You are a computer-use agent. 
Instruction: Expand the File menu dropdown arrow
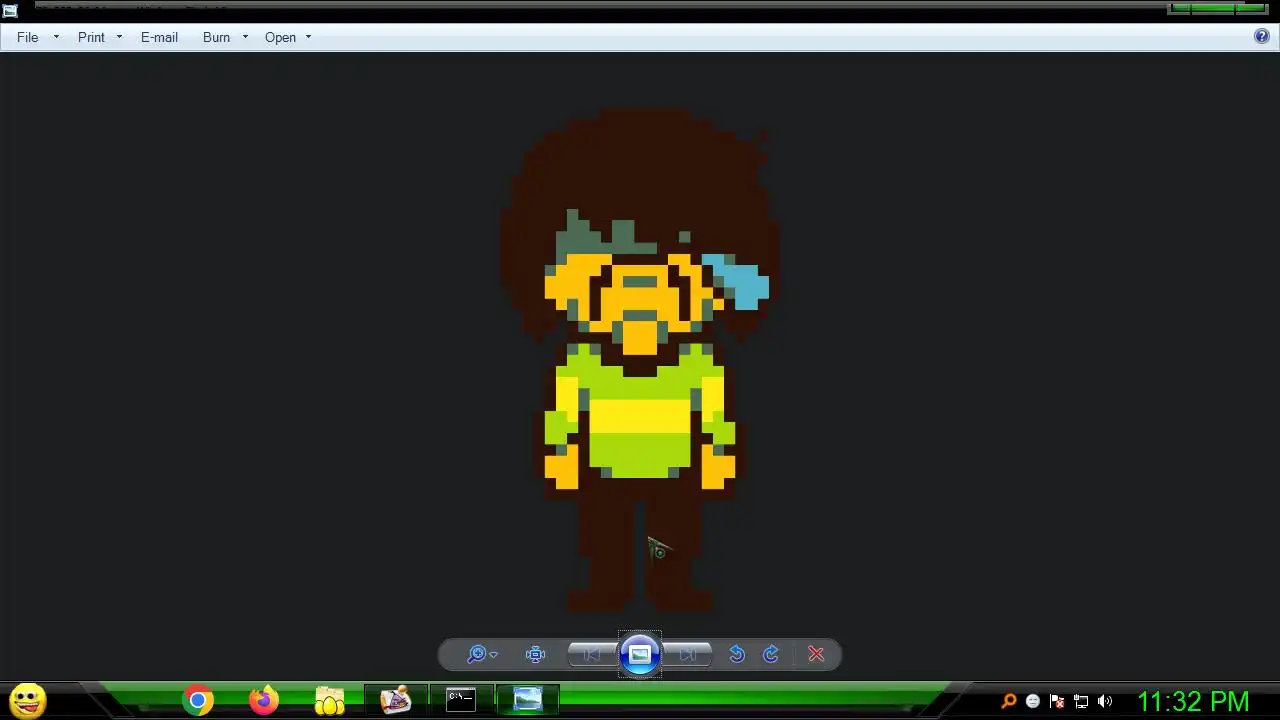tap(56, 37)
